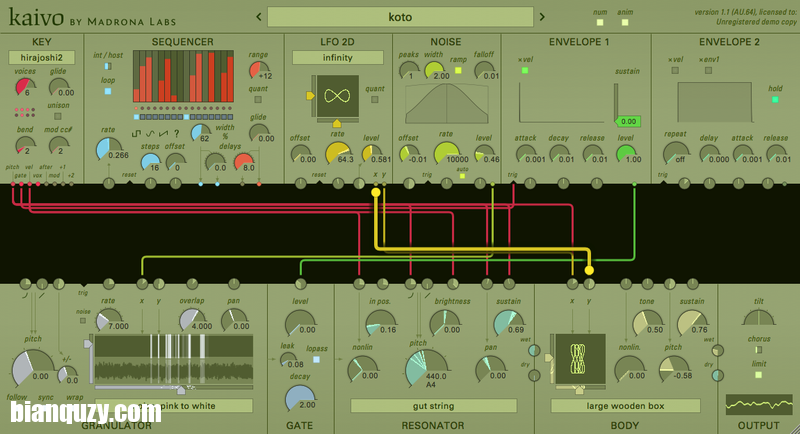
Task: Click the body tone knob
Action: pos(646,323)
